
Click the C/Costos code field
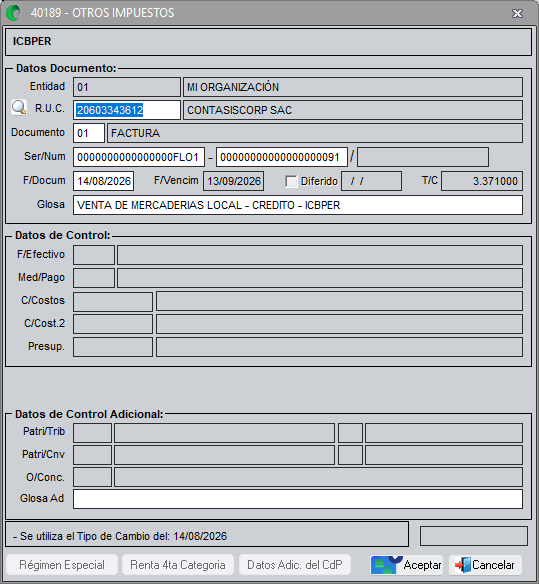click(x=113, y=302)
